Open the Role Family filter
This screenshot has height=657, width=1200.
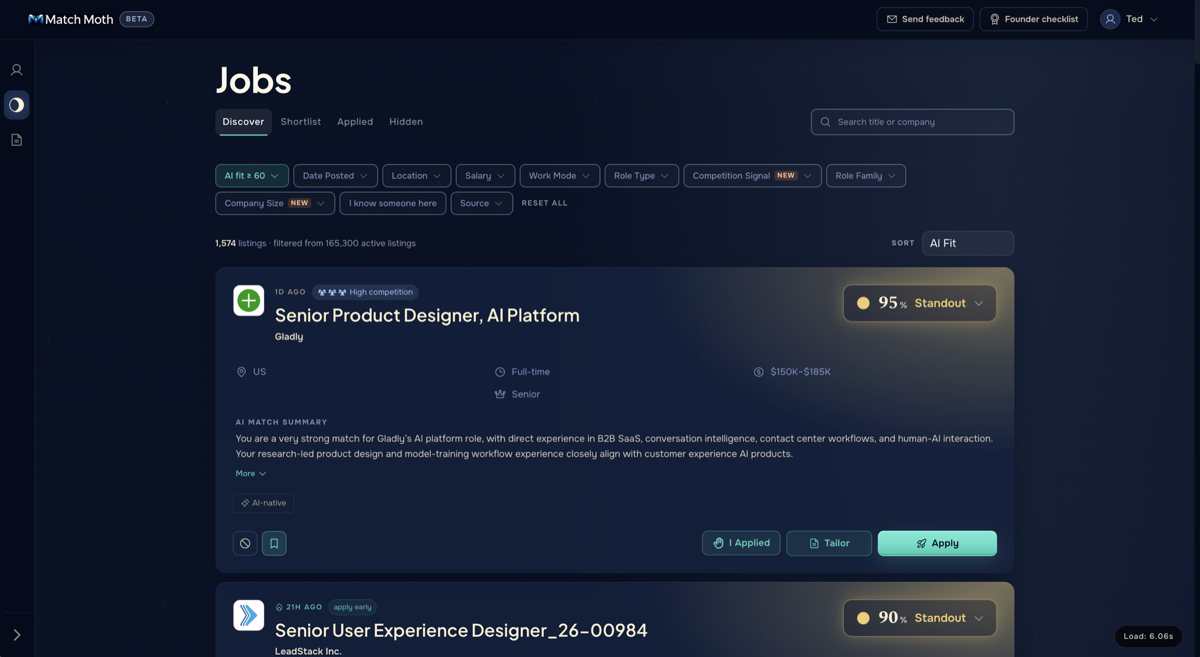(x=866, y=176)
